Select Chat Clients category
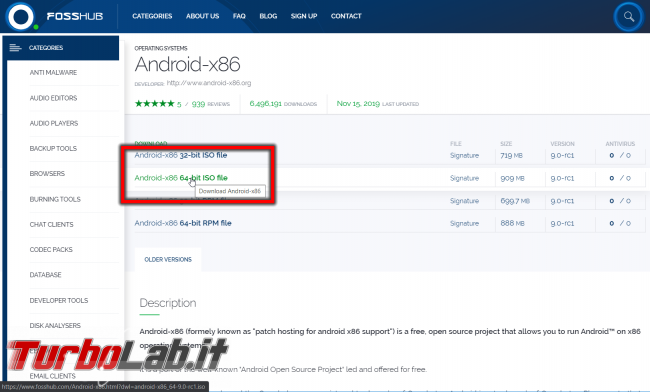This screenshot has width=650, height=392. click(x=51, y=225)
